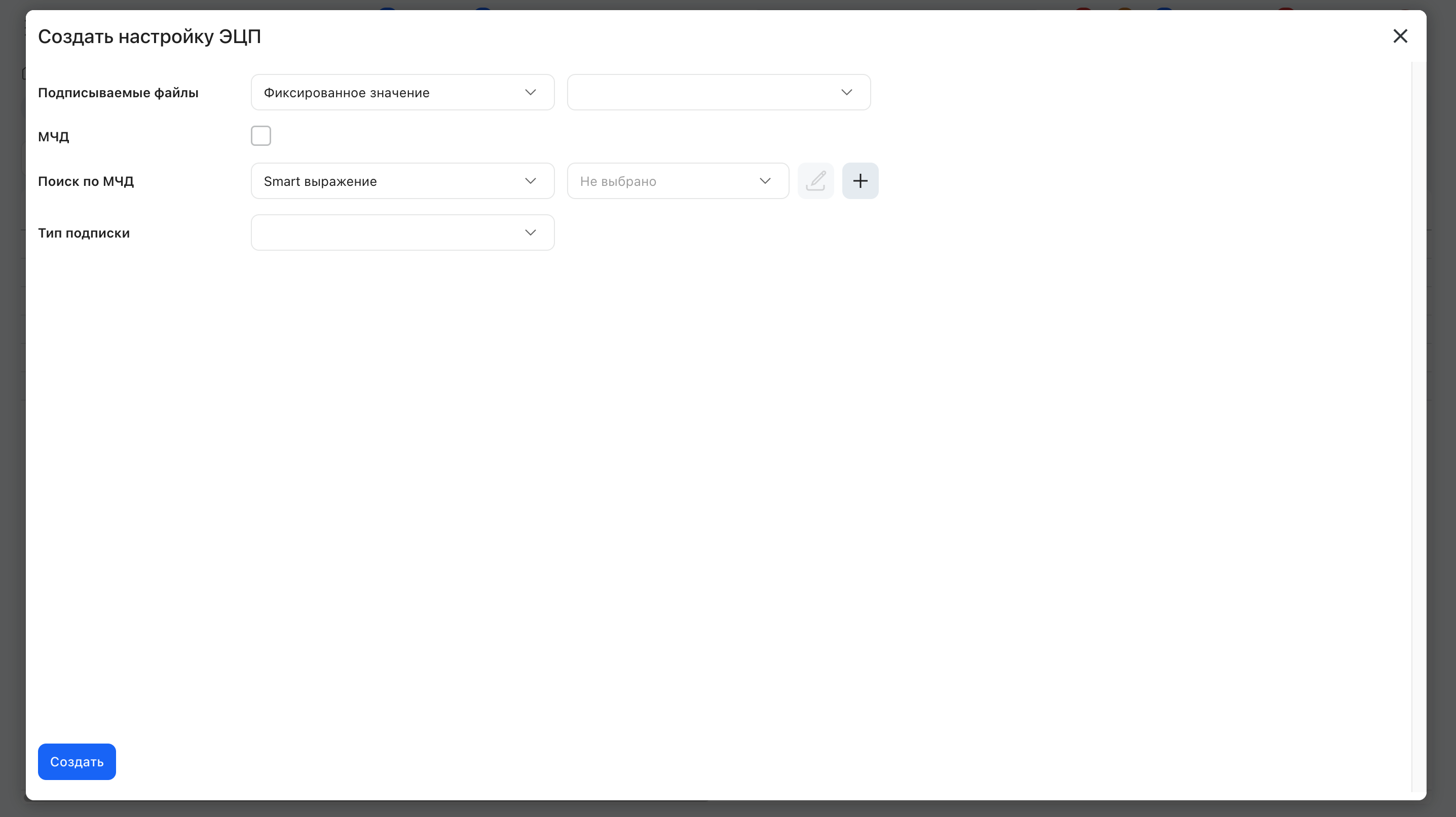Click the Создать button
The image size is (1456, 817).
(x=77, y=762)
